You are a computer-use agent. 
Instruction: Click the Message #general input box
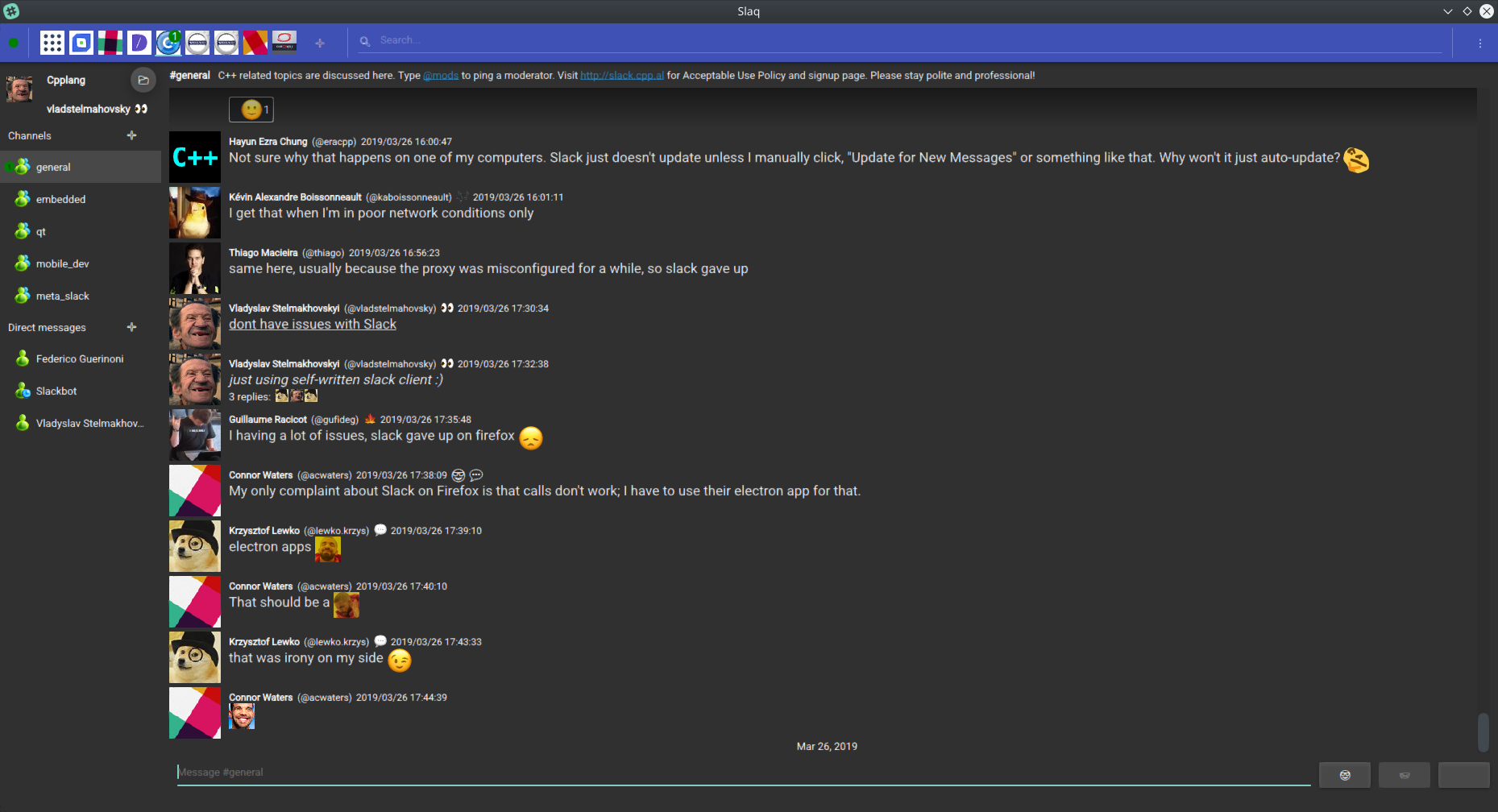coord(744,773)
